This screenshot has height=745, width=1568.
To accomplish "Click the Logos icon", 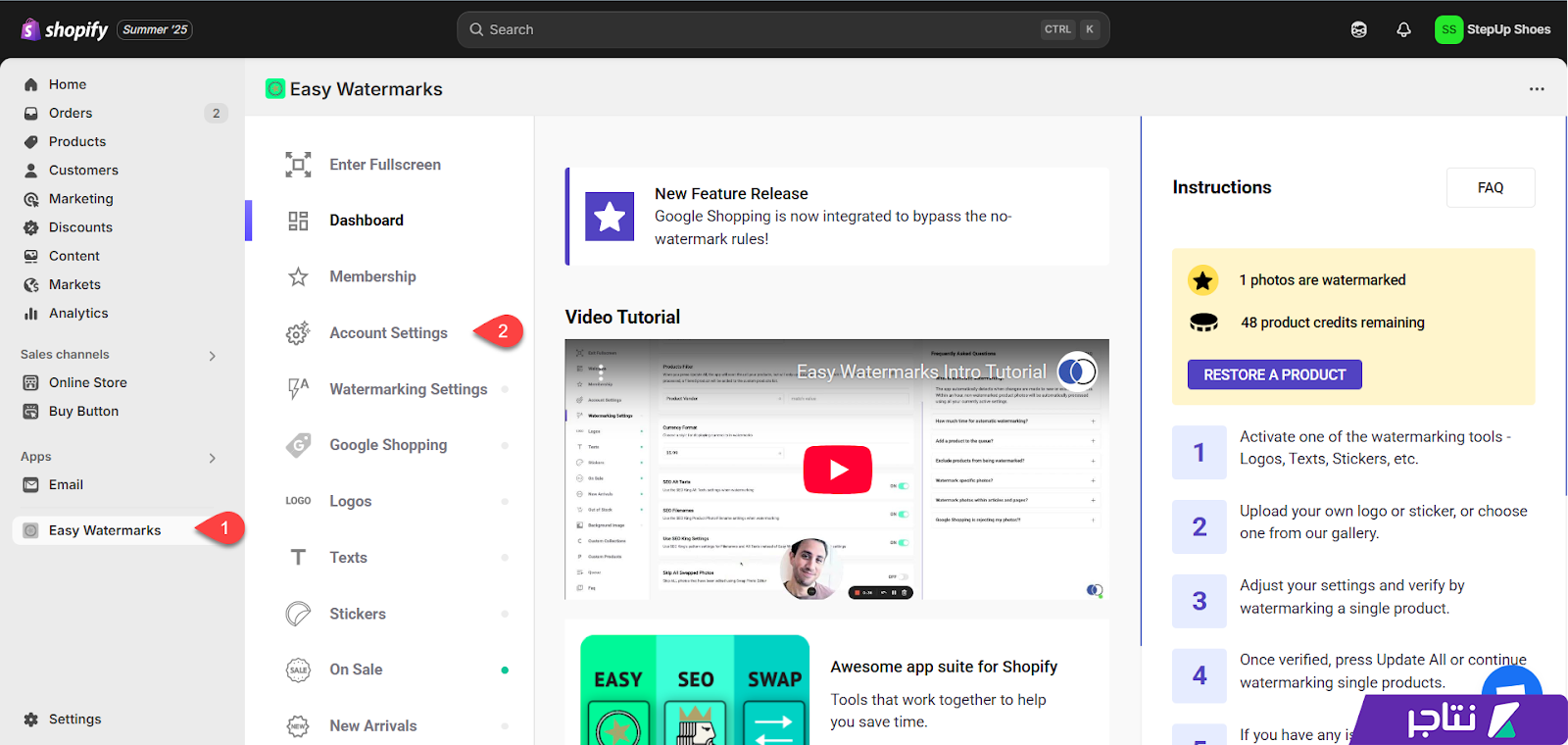I will click(x=298, y=501).
